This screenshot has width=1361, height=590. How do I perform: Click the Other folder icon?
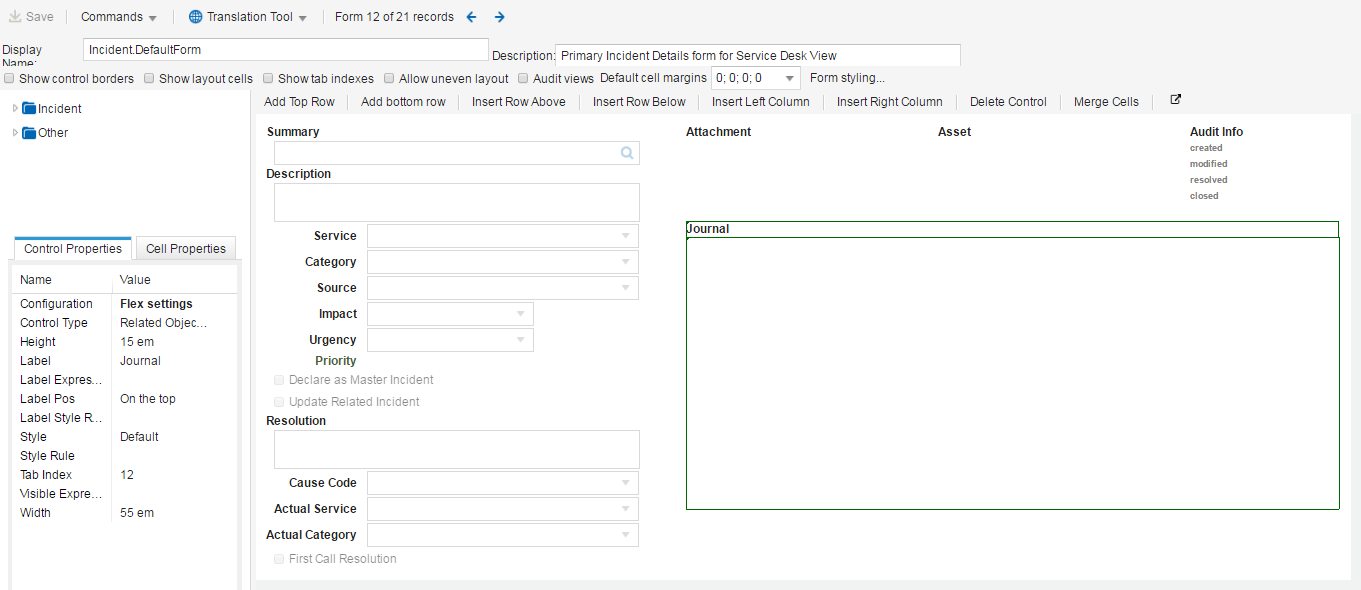29,133
